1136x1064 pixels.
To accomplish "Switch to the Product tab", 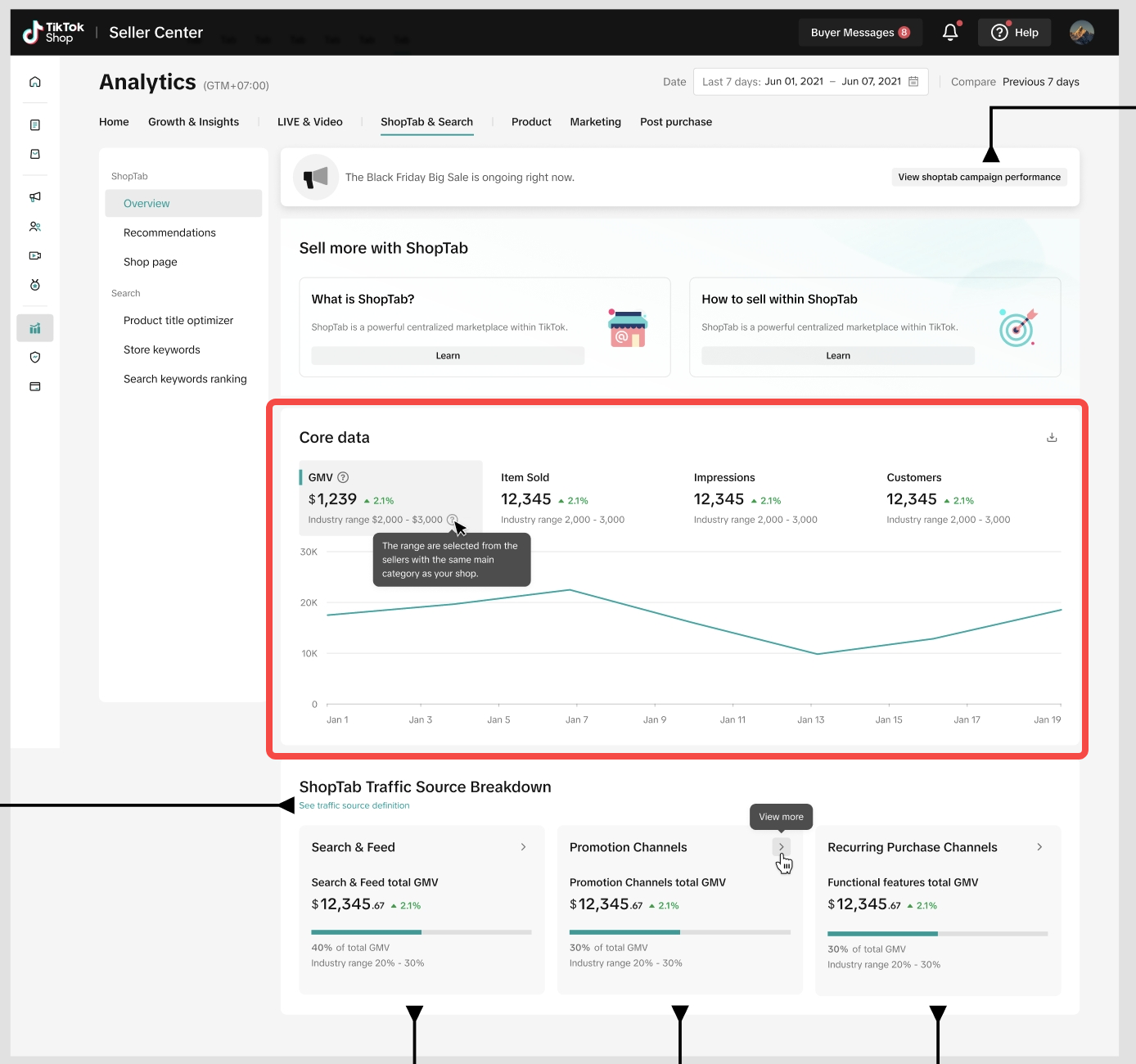I will 531,122.
